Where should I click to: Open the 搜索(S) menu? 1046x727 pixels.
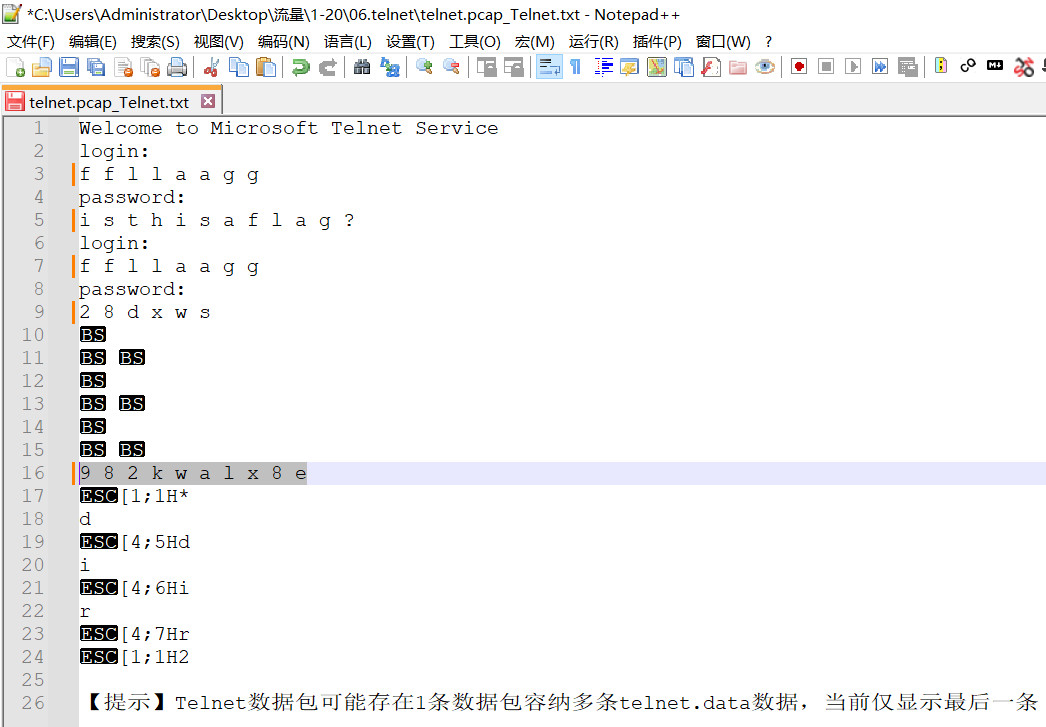point(155,42)
